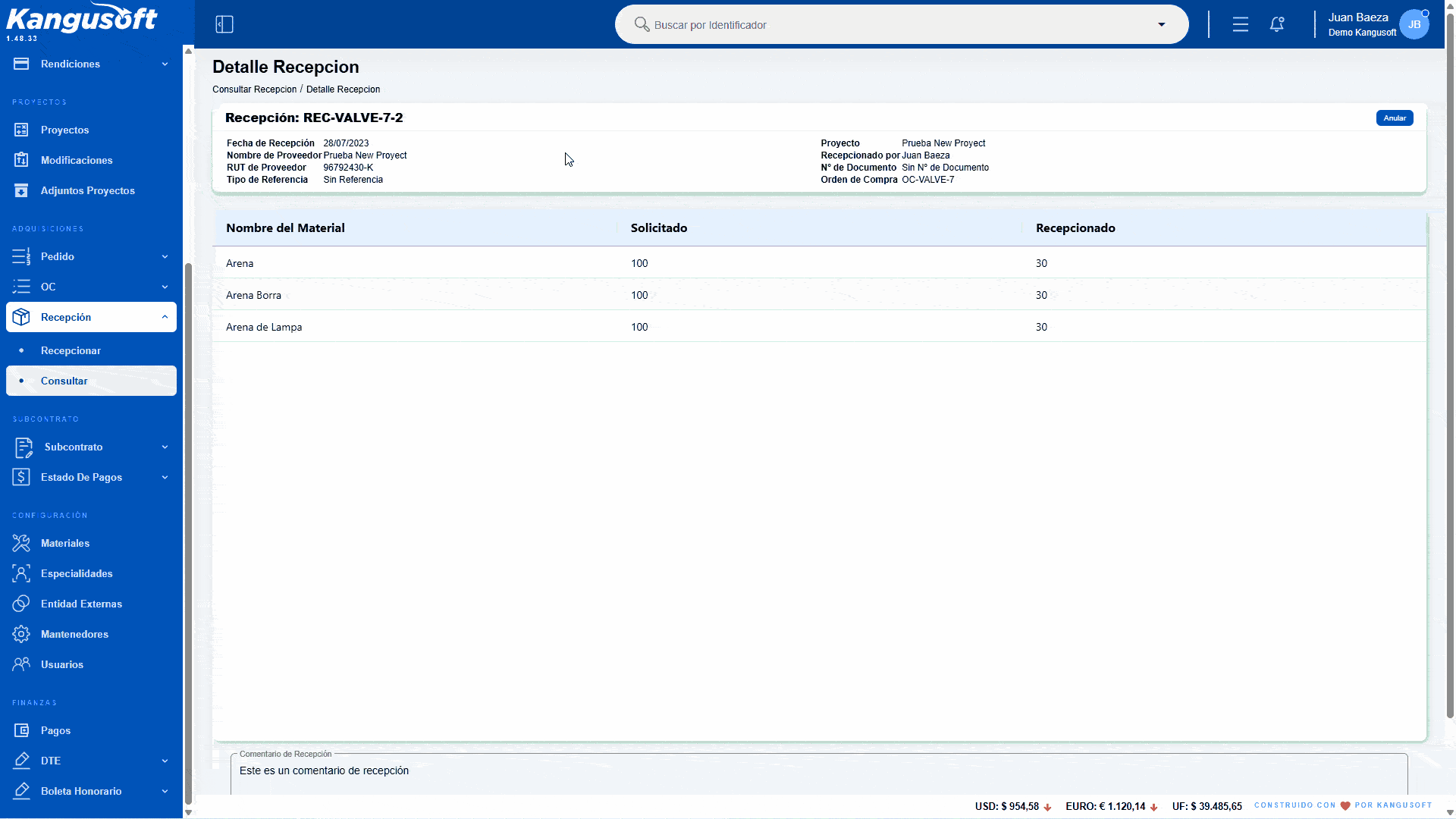Expand the Estado De Pagos chevron
Image resolution: width=1456 pixels, height=819 pixels.
tap(165, 477)
